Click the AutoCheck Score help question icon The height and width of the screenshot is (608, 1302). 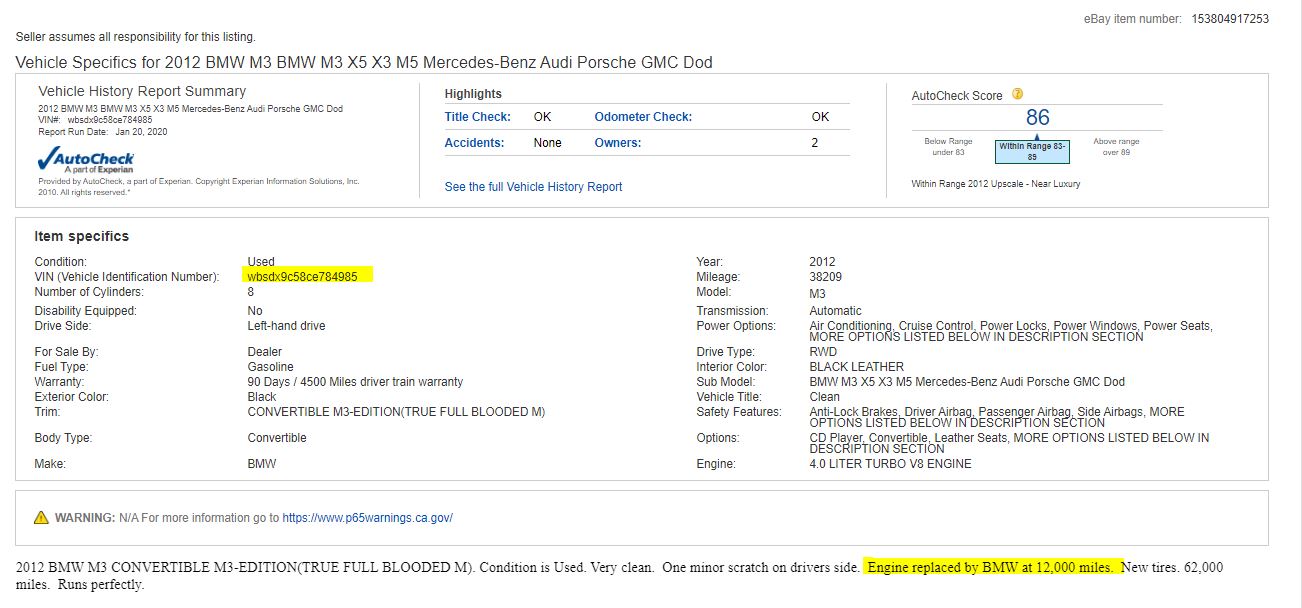1017,94
